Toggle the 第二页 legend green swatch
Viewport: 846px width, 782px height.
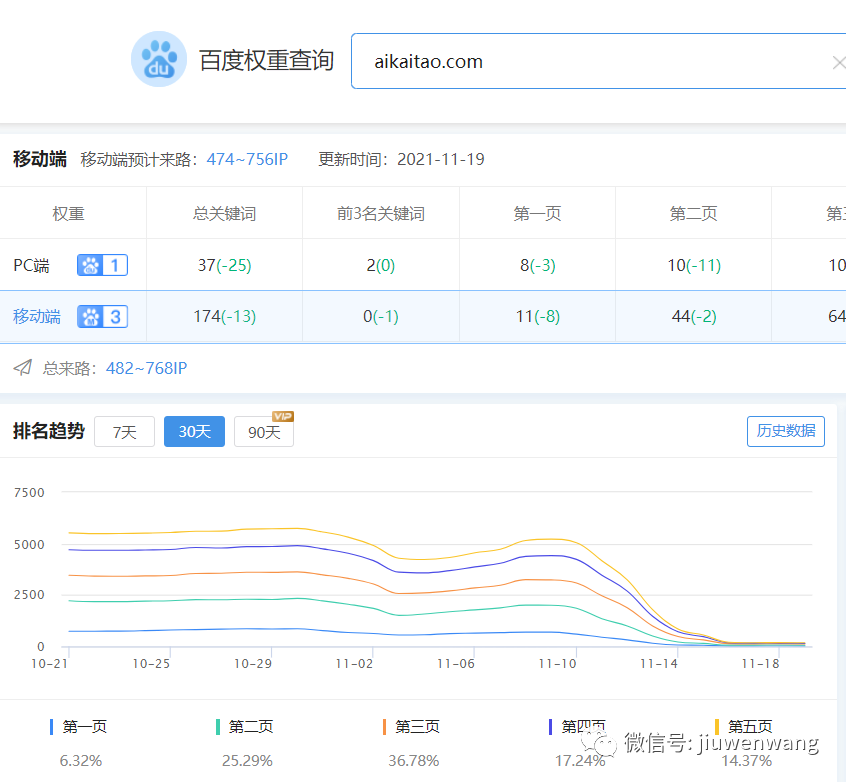pyautogui.click(x=217, y=727)
